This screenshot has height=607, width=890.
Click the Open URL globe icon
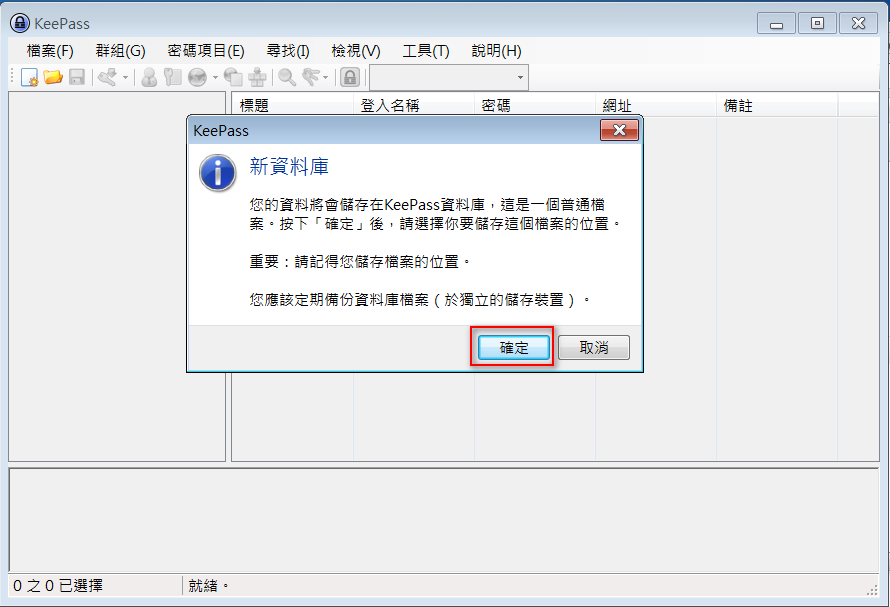point(197,77)
